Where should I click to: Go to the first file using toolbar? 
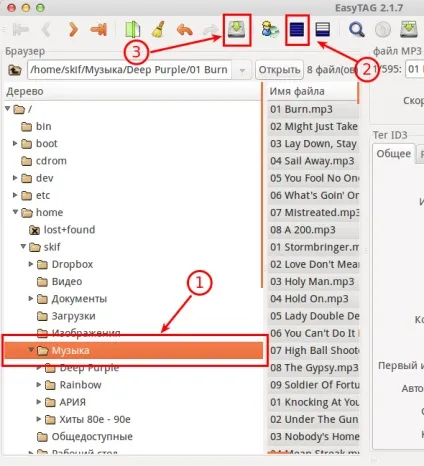pos(21,30)
